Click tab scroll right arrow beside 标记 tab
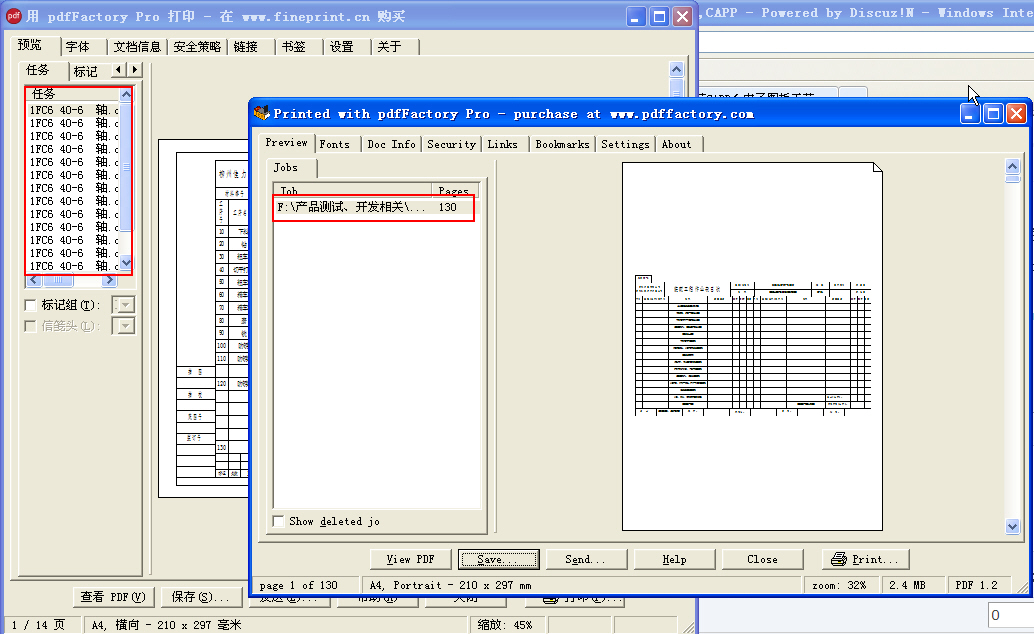The image size is (1034, 634). (x=134, y=70)
